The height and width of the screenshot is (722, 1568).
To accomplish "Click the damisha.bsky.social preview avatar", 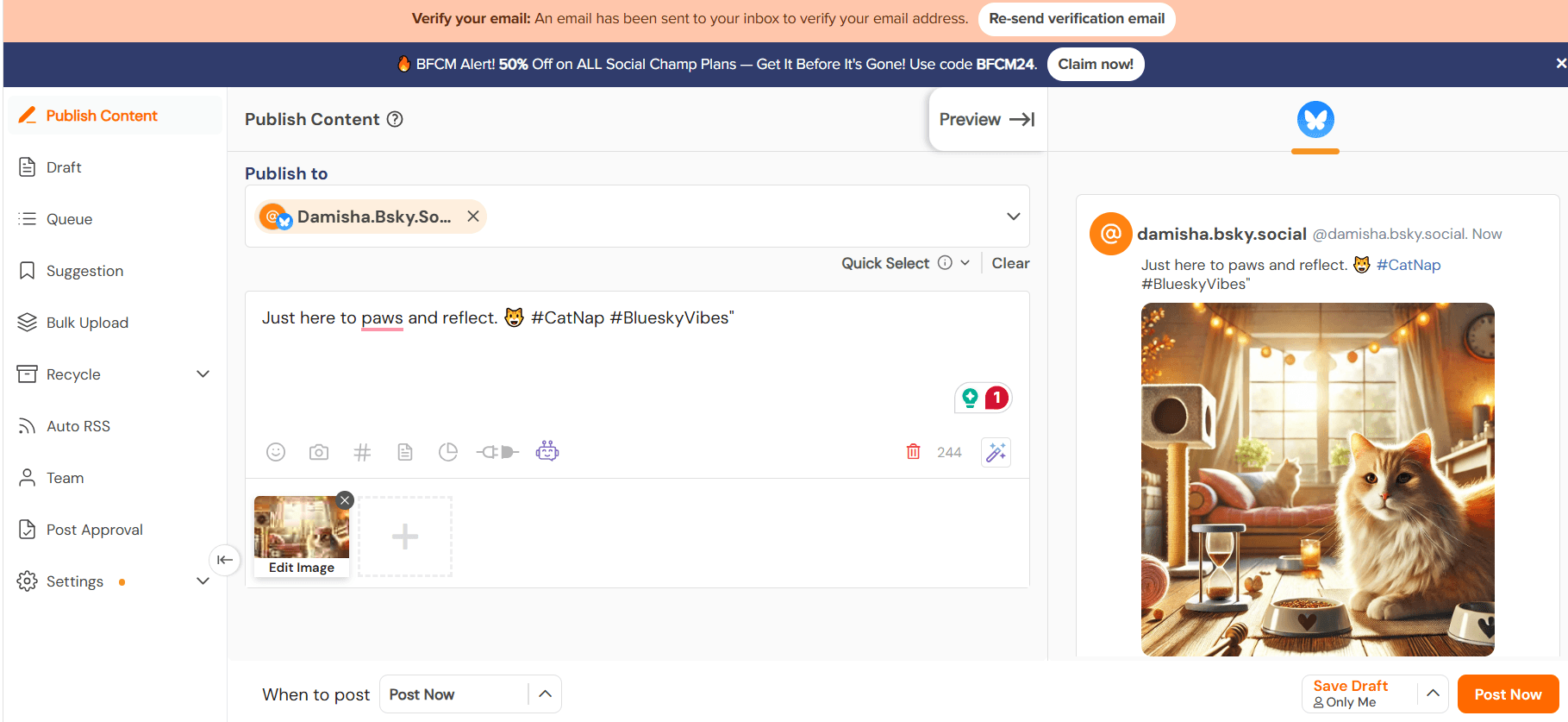I will [x=1111, y=234].
